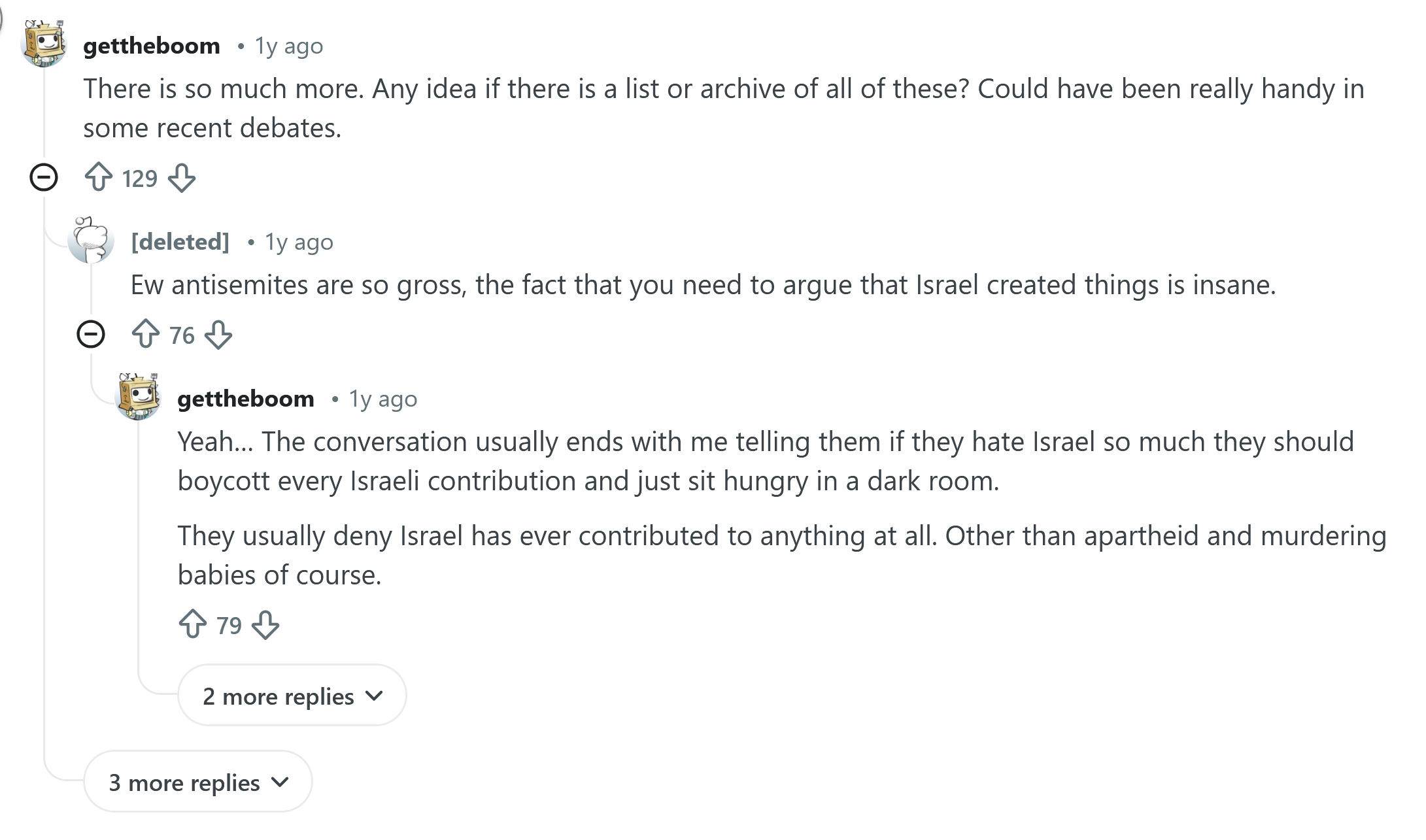Click the deleted comment's 1y ago timestamp
The width and height of the screenshot is (1426, 840).
[299, 242]
